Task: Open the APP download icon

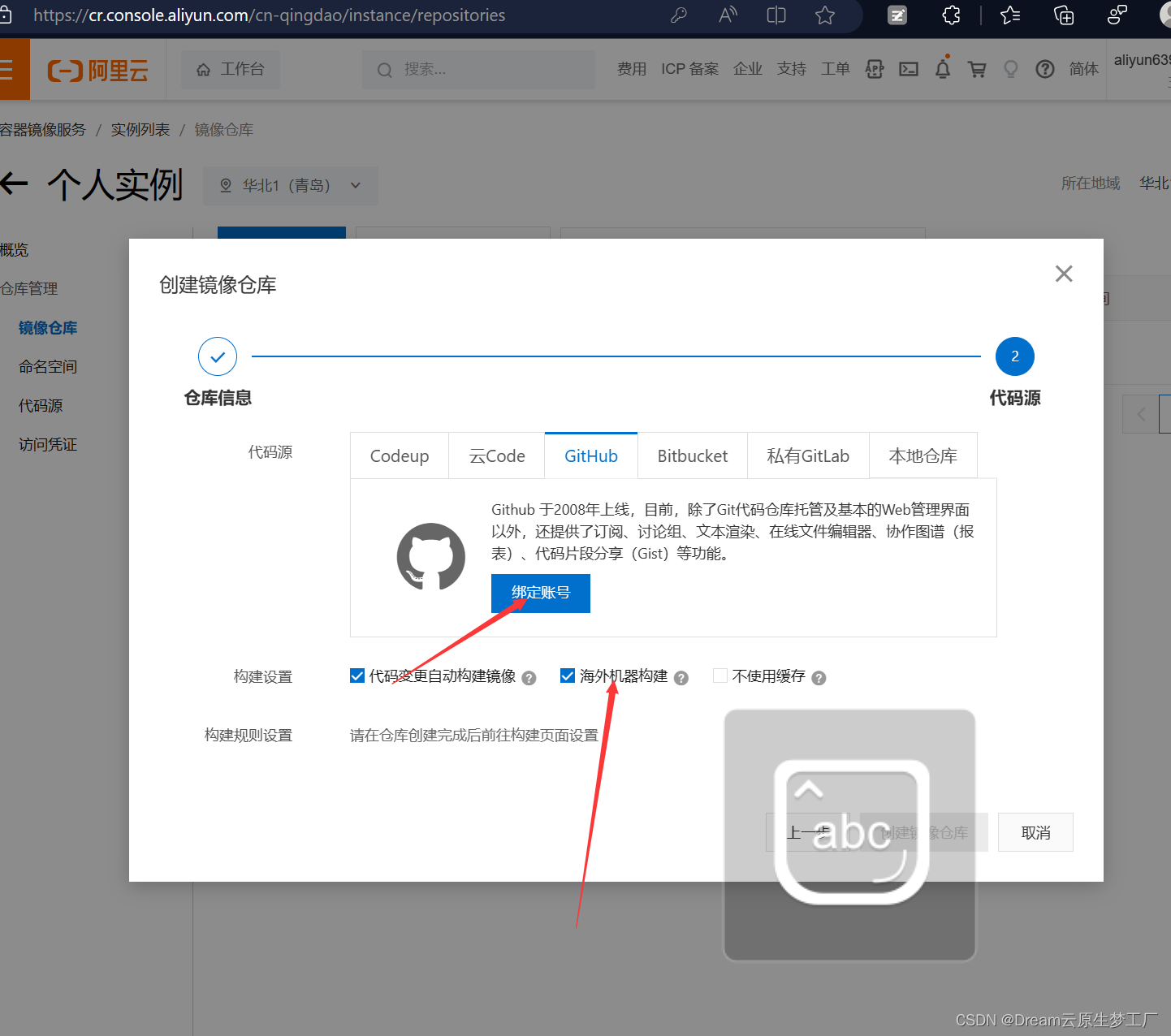Action: [875, 70]
